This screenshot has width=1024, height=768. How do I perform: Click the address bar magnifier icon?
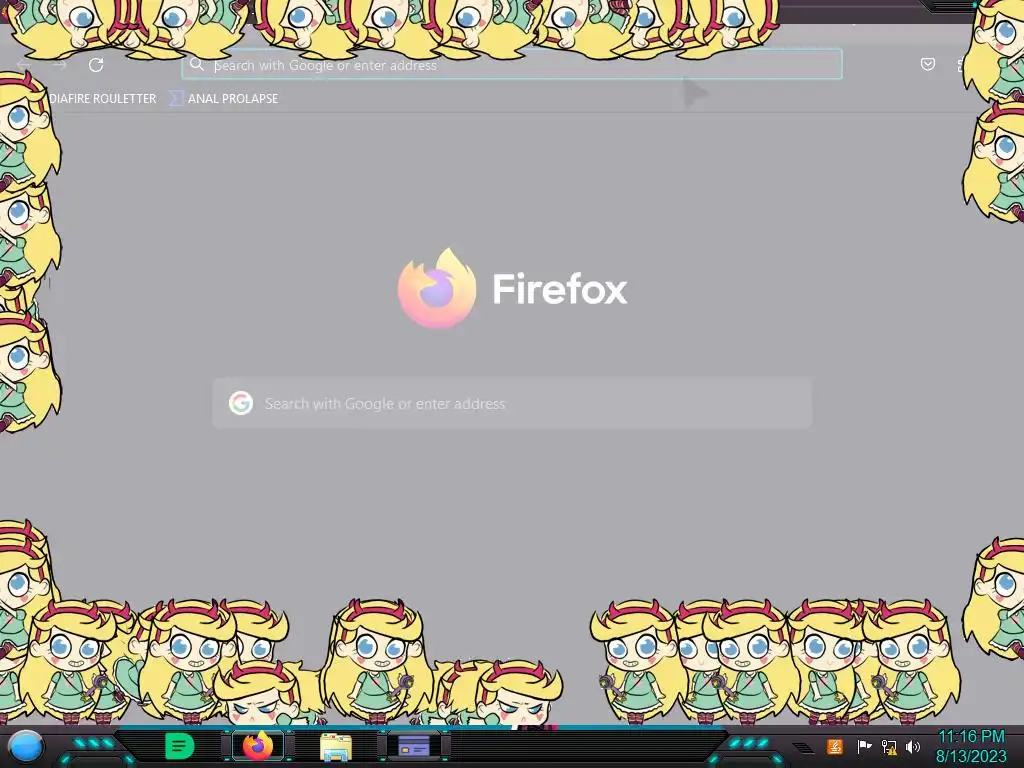pos(196,64)
